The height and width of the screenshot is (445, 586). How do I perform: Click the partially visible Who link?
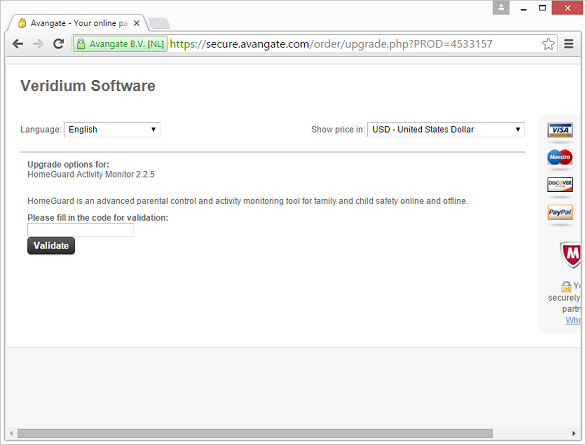pos(573,320)
